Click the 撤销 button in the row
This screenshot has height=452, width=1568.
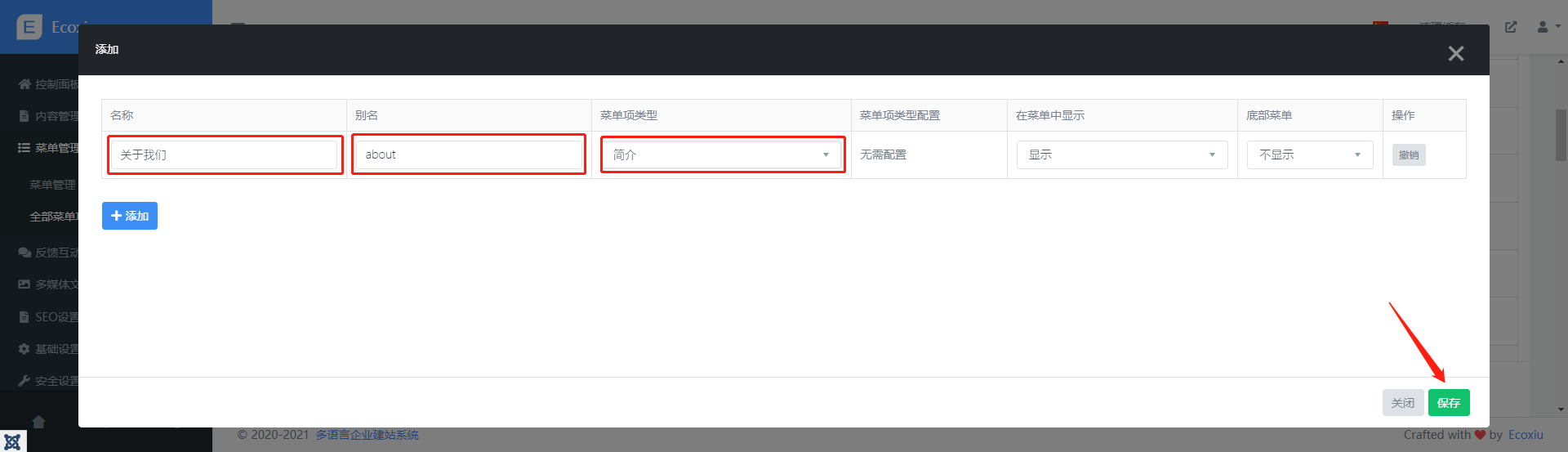click(1409, 154)
